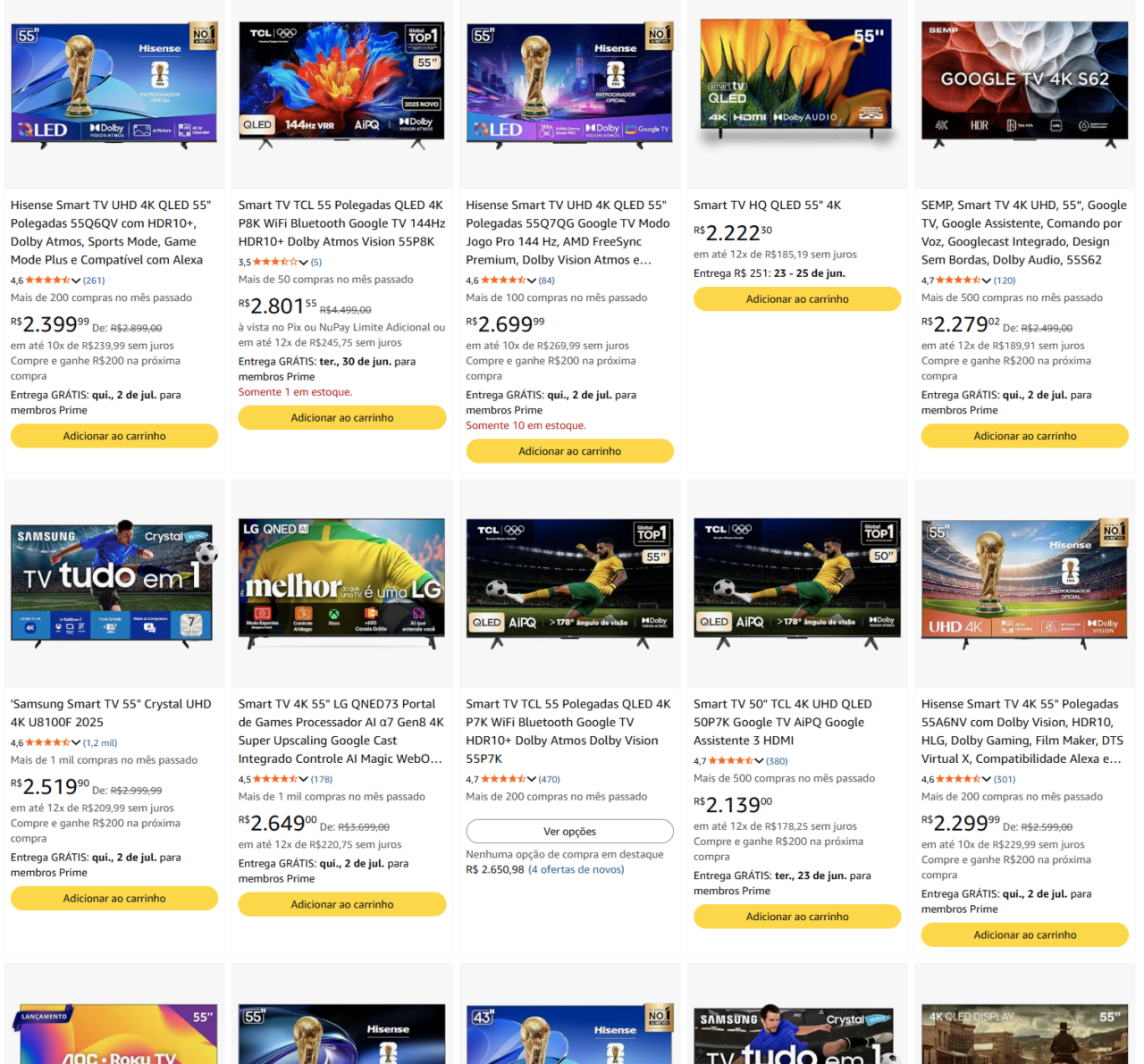Viewport: 1144px width, 1064px height.
Task: Expand rating chevron for Hisense 55A6NV
Action: [987, 779]
